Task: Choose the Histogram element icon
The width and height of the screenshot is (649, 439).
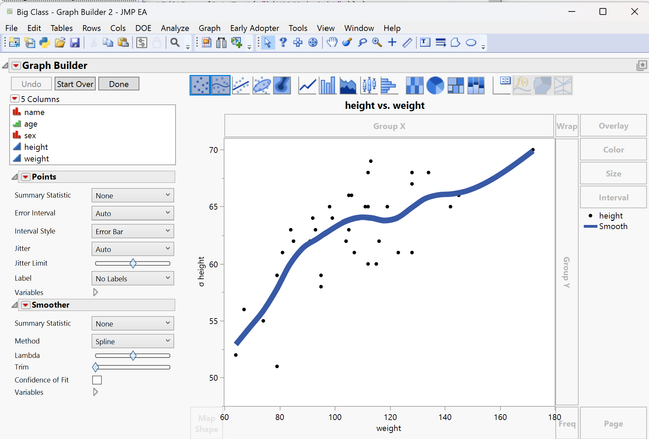Action: [388, 85]
